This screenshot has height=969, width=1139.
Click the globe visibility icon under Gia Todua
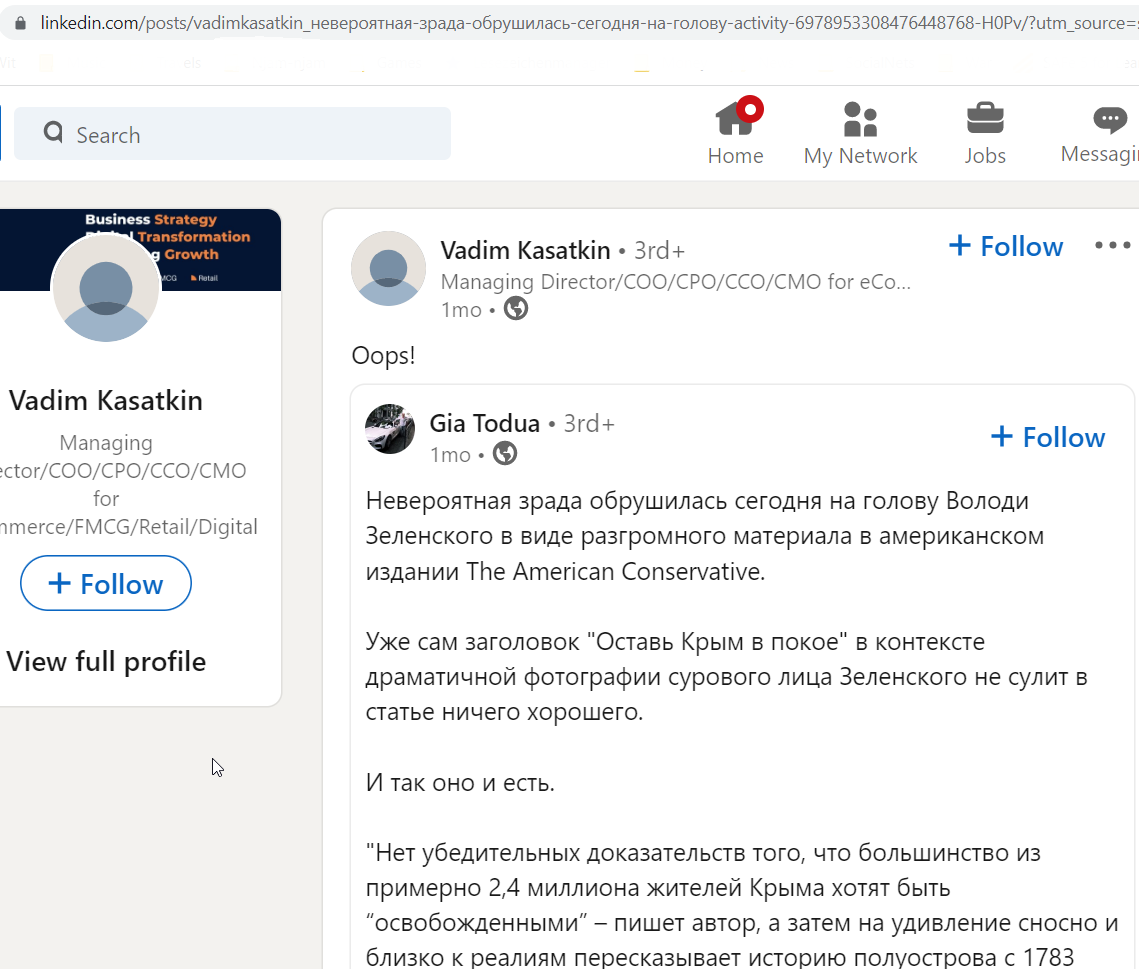pyautogui.click(x=505, y=454)
